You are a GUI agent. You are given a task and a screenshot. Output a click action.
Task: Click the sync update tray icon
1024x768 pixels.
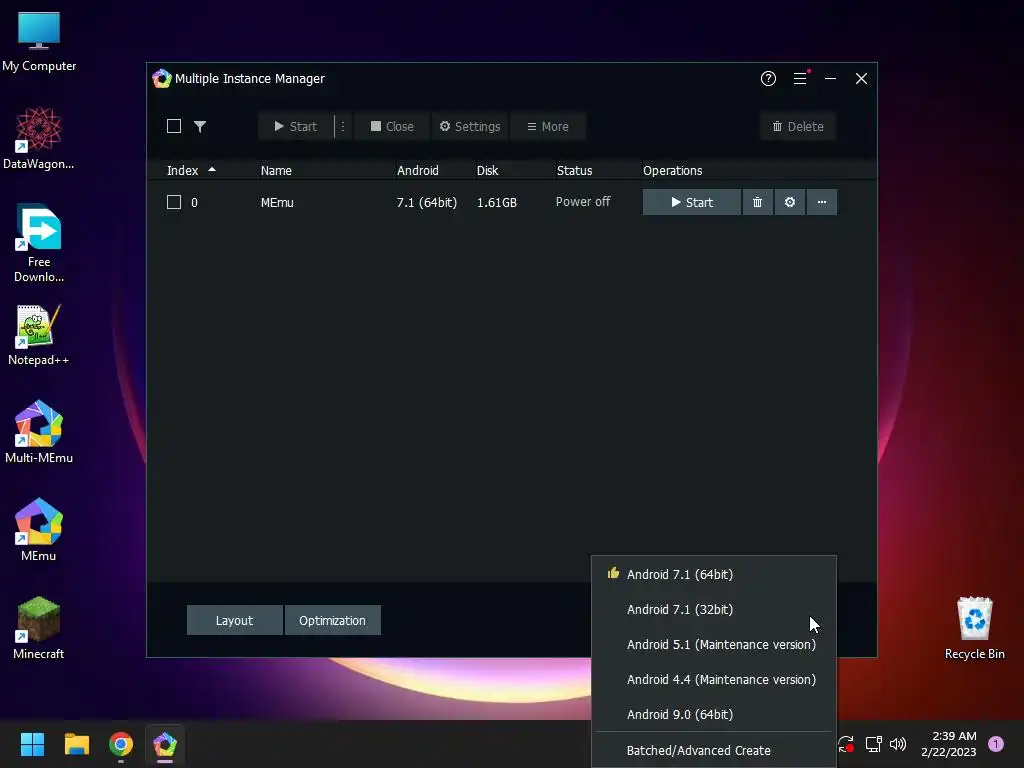(x=846, y=743)
